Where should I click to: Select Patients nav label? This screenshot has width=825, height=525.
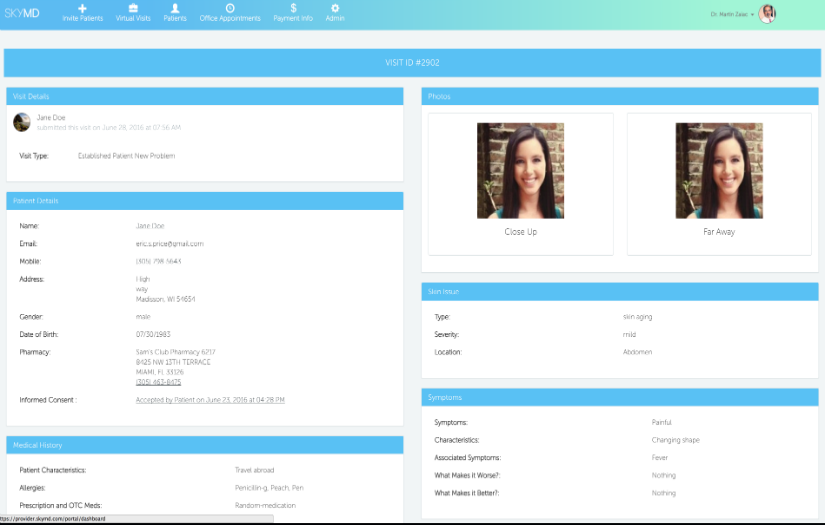point(175,18)
